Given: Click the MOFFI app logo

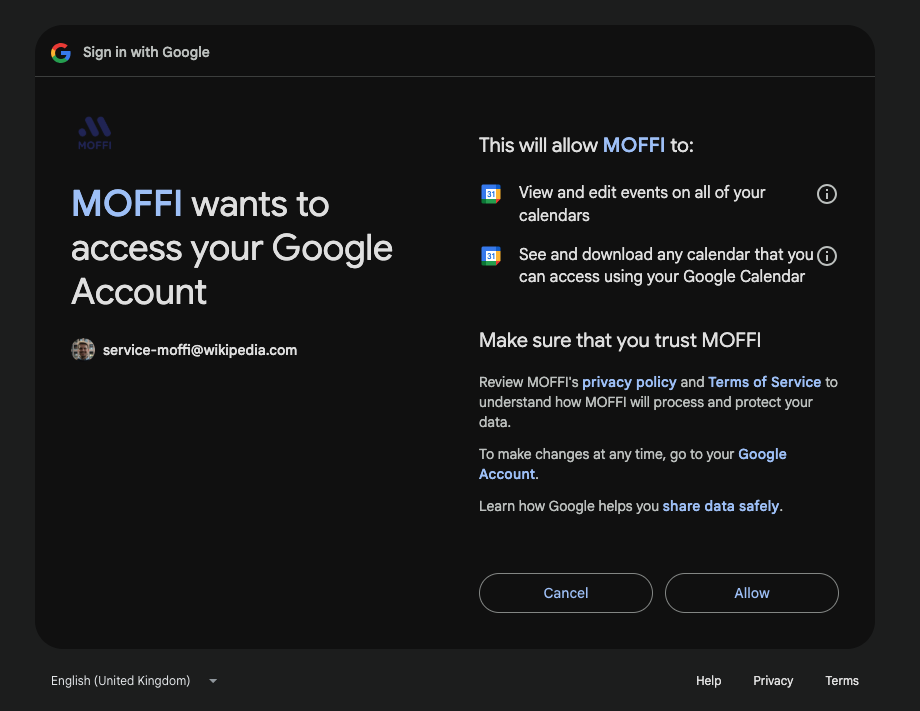Looking at the screenshot, I should (94, 133).
